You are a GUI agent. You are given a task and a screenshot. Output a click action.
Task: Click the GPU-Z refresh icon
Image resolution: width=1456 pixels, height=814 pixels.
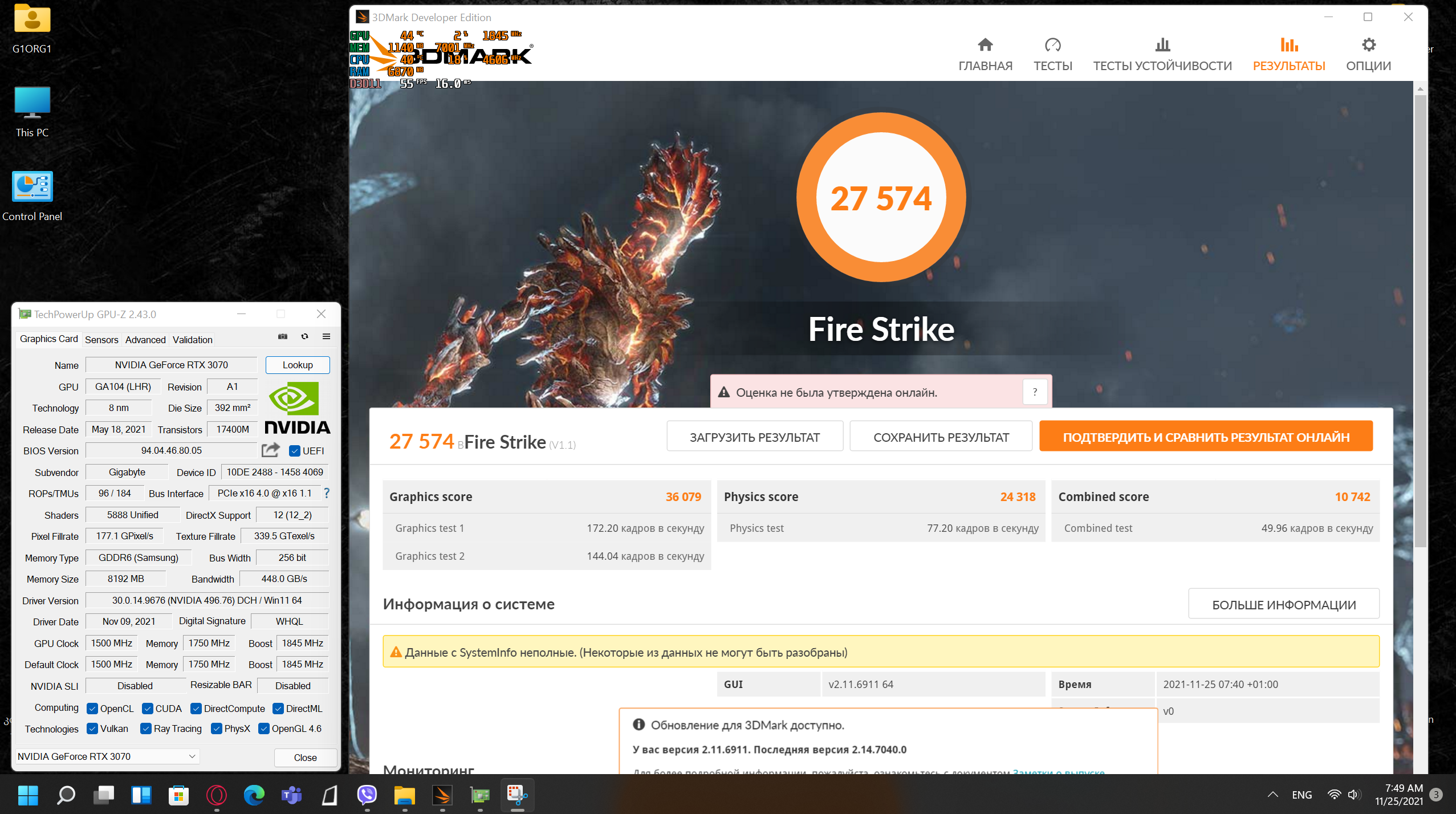tap(304, 336)
